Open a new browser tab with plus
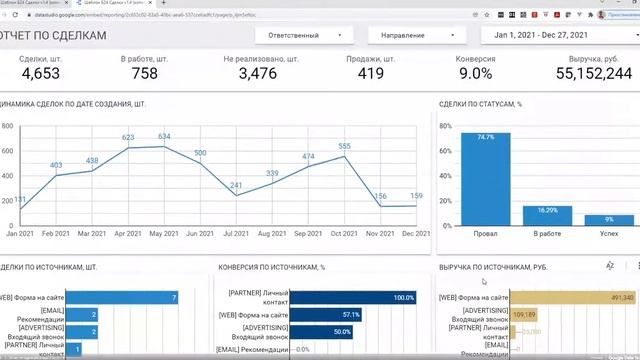 click(x=163, y=2)
